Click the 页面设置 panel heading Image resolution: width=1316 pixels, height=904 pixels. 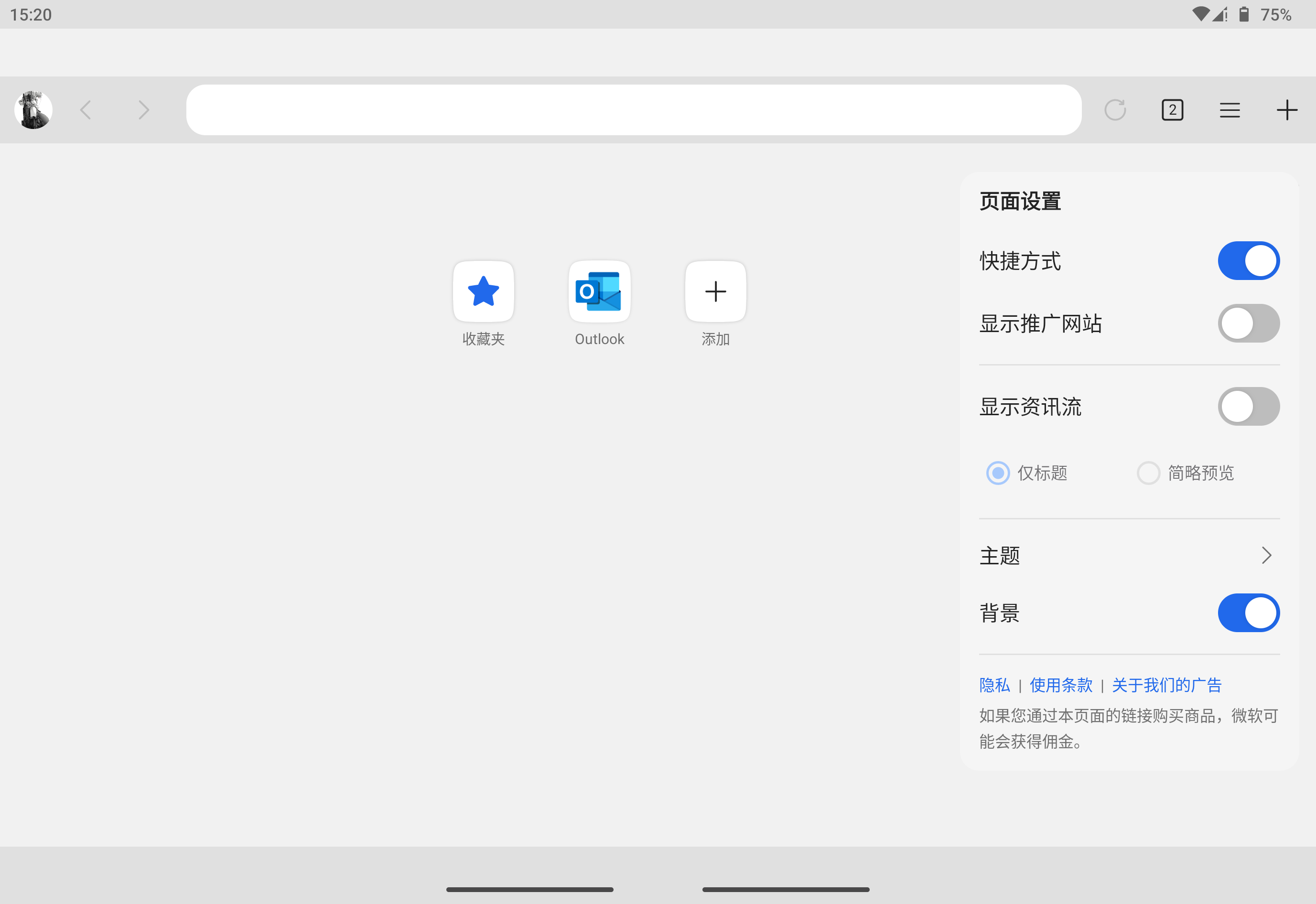[x=1020, y=201]
